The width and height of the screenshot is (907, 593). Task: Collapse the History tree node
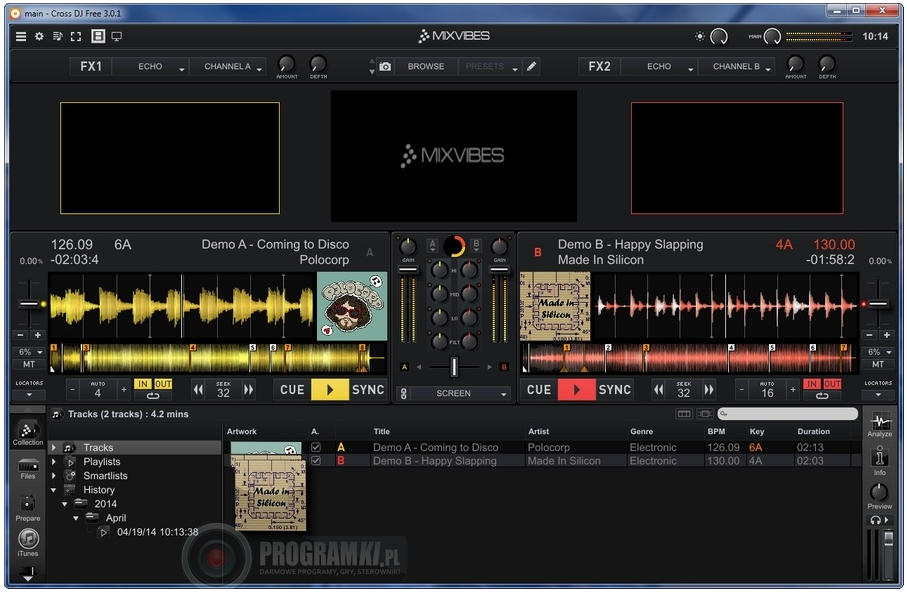(54, 490)
